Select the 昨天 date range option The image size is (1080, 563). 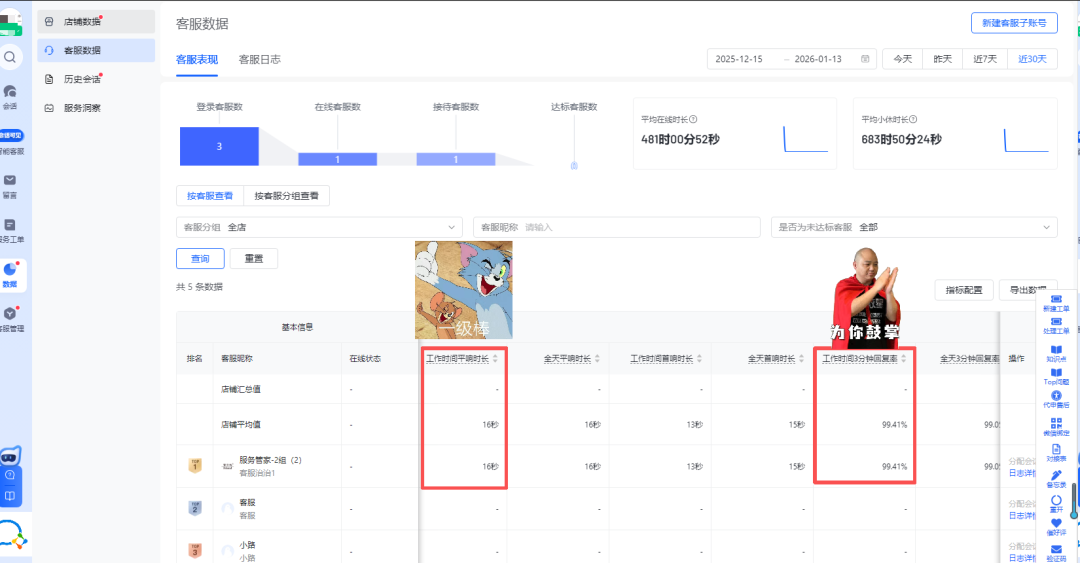click(942, 59)
